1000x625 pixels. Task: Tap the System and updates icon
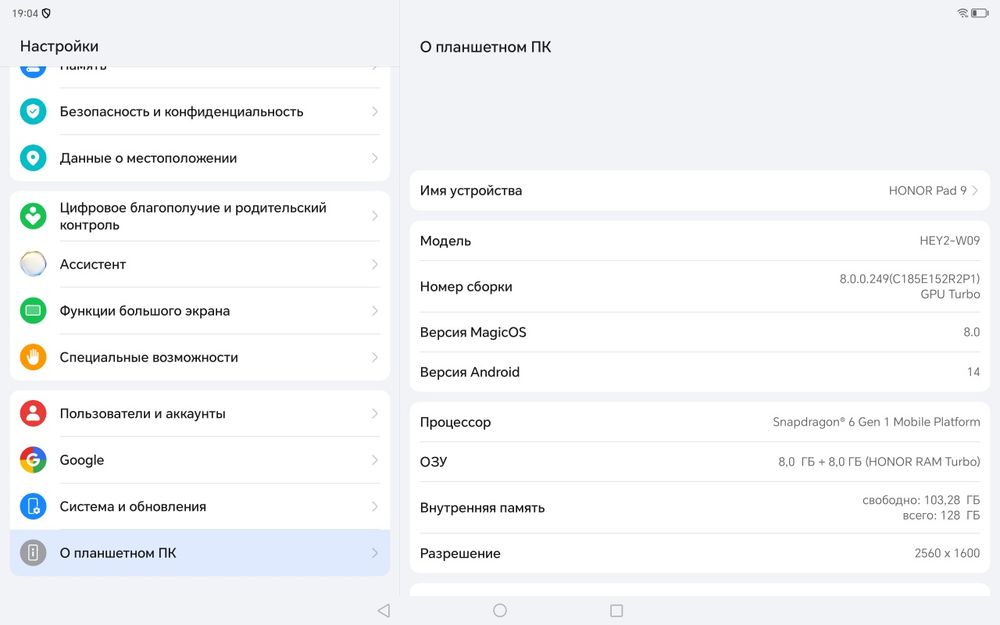click(x=33, y=506)
